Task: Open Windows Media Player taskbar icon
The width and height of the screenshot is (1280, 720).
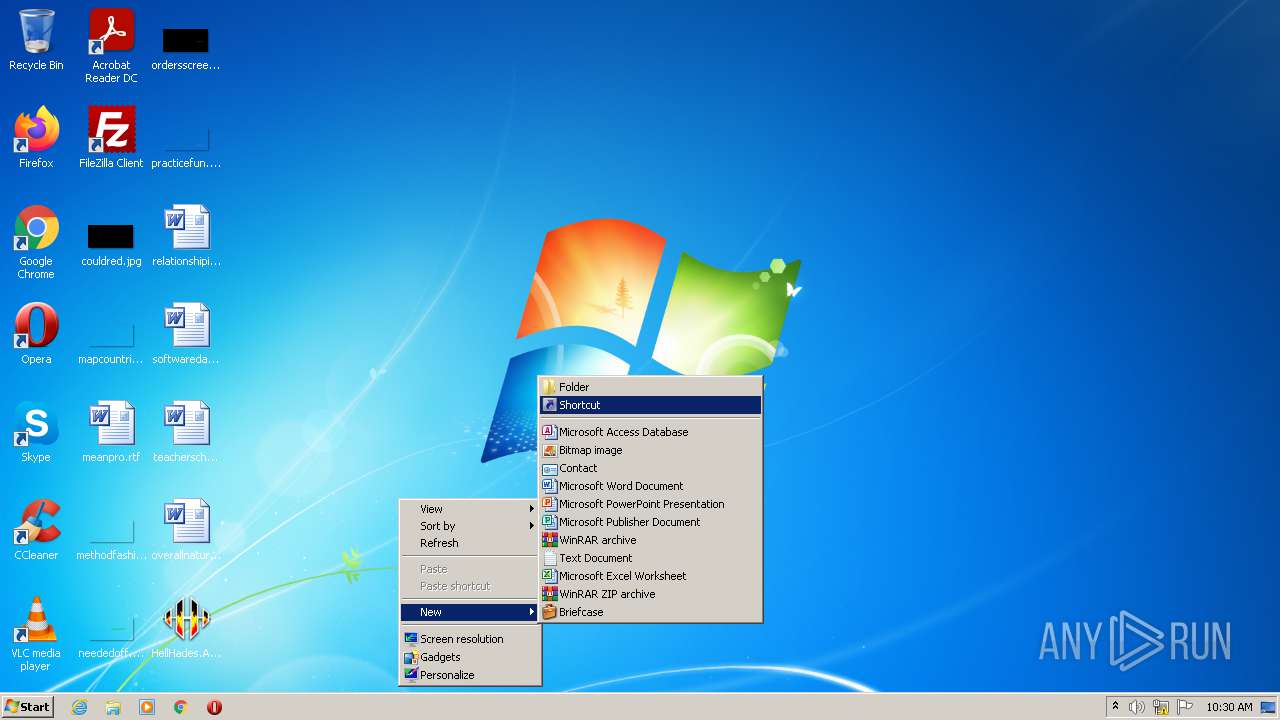Action: pos(147,707)
